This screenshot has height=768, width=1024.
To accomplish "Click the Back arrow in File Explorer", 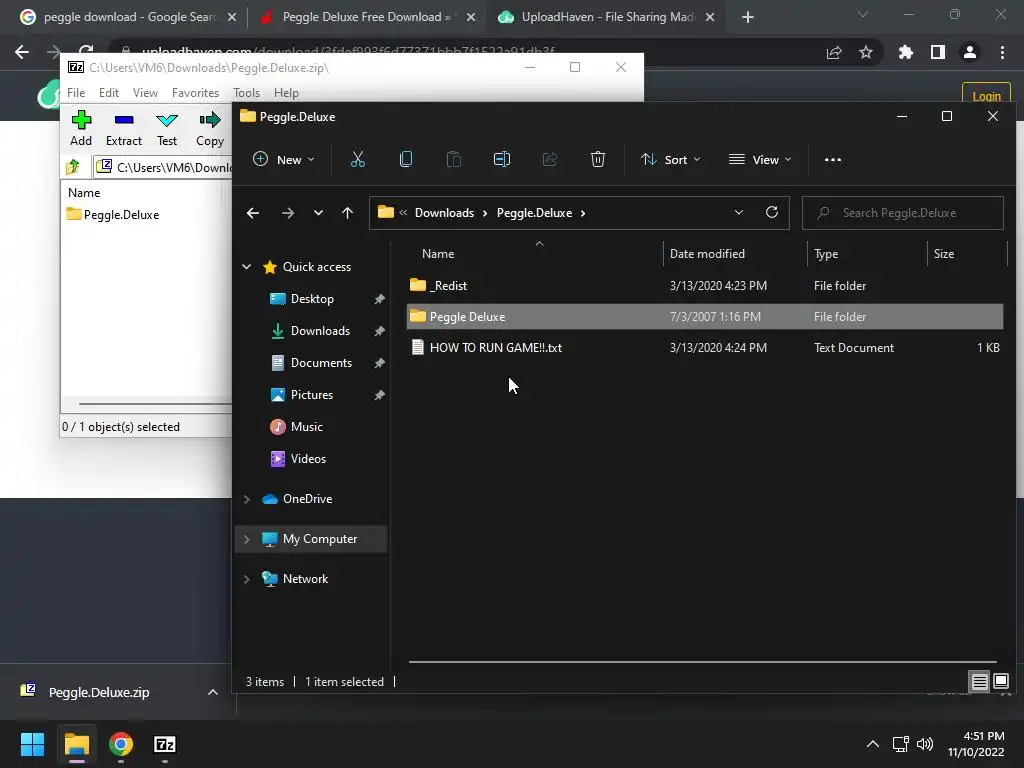I will click(253, 213).
